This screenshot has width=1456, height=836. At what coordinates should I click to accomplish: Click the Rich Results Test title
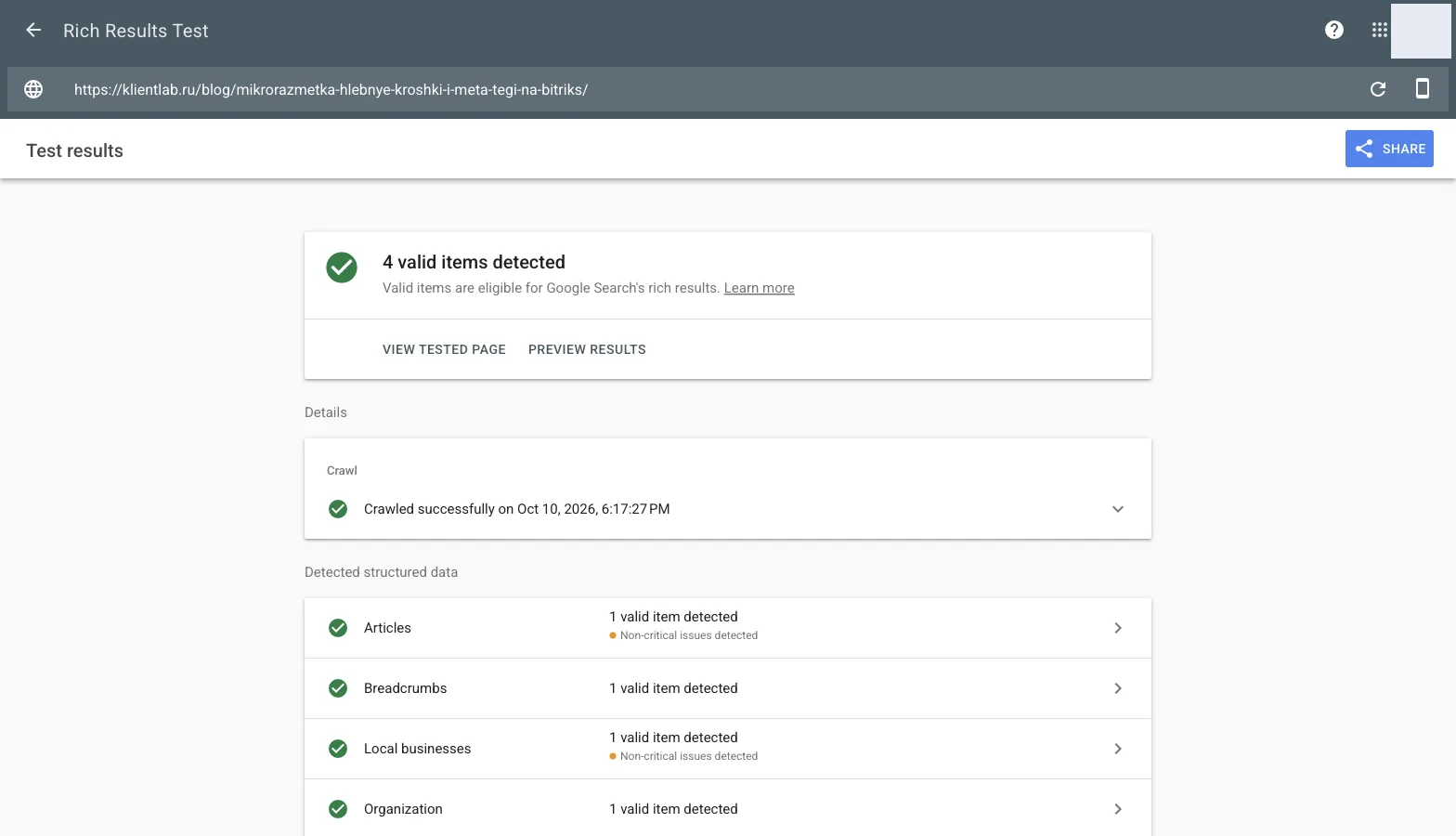[x=136, y=31]
